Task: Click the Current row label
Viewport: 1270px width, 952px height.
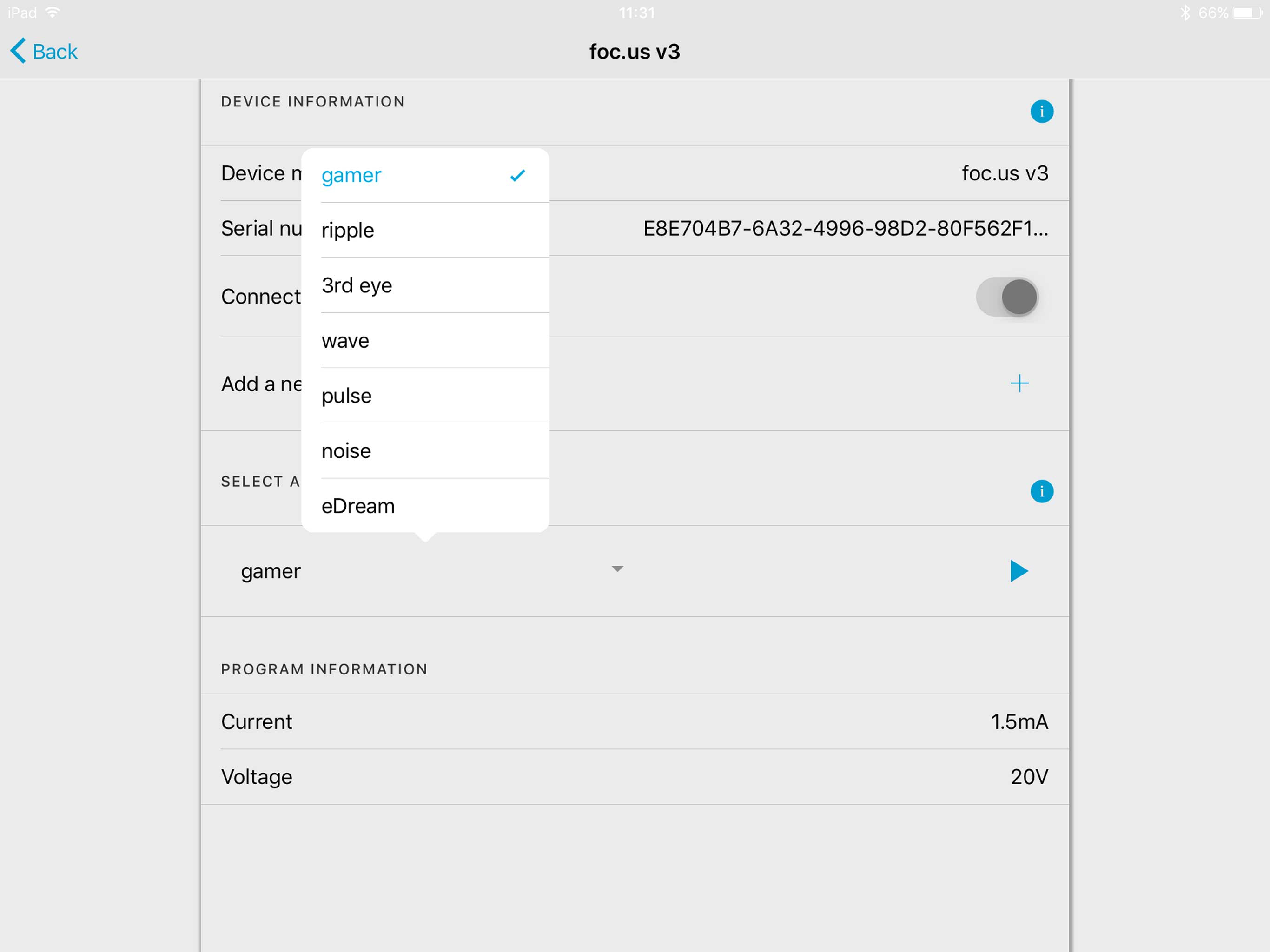Action: (x=257, y=722)
